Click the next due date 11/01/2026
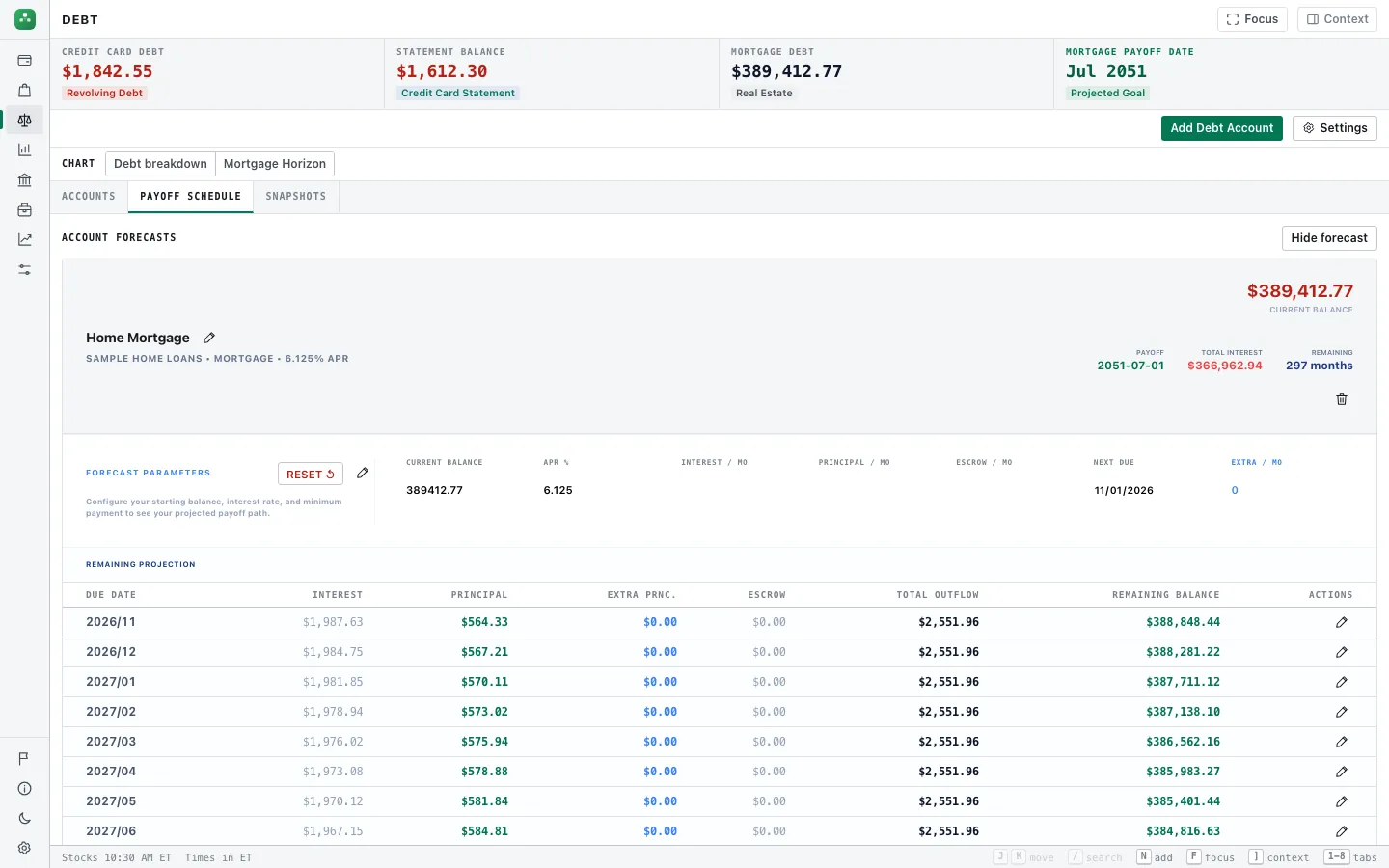The height and width of the screenshot is (868, 1389). tap(1124, 490)
